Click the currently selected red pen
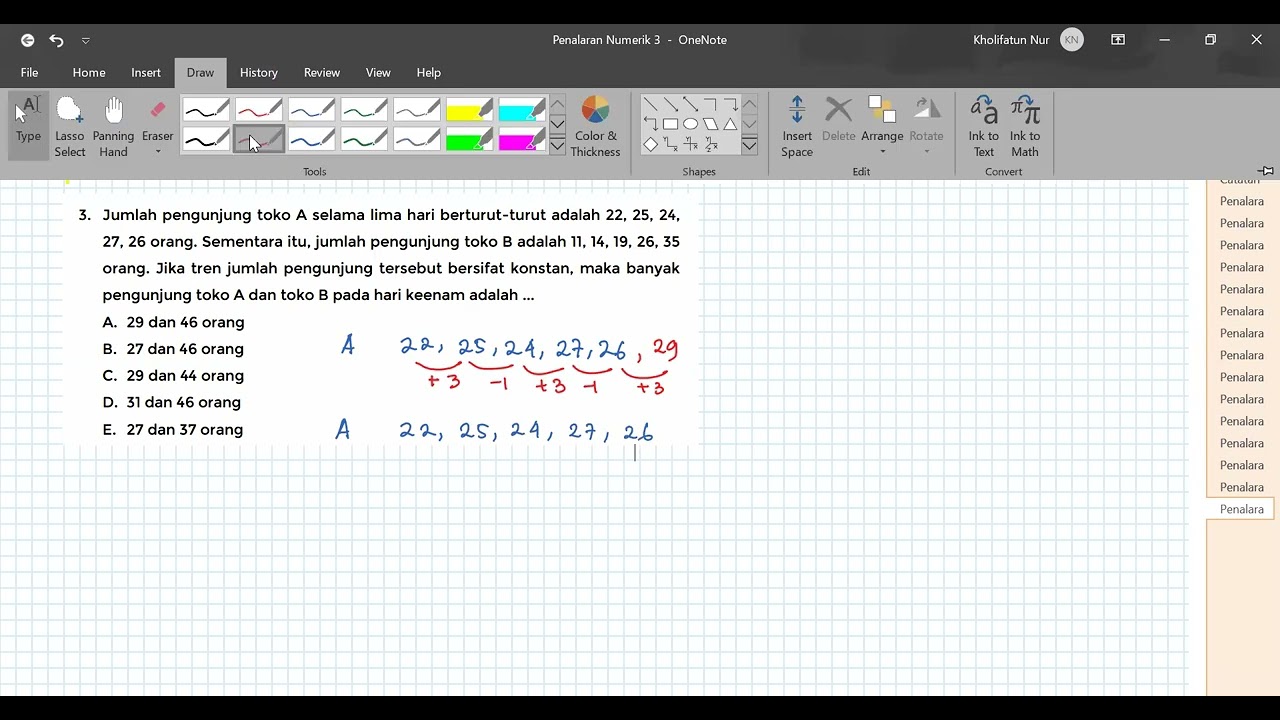This screenshot has height=720, width=1280. tap(259, 140)
